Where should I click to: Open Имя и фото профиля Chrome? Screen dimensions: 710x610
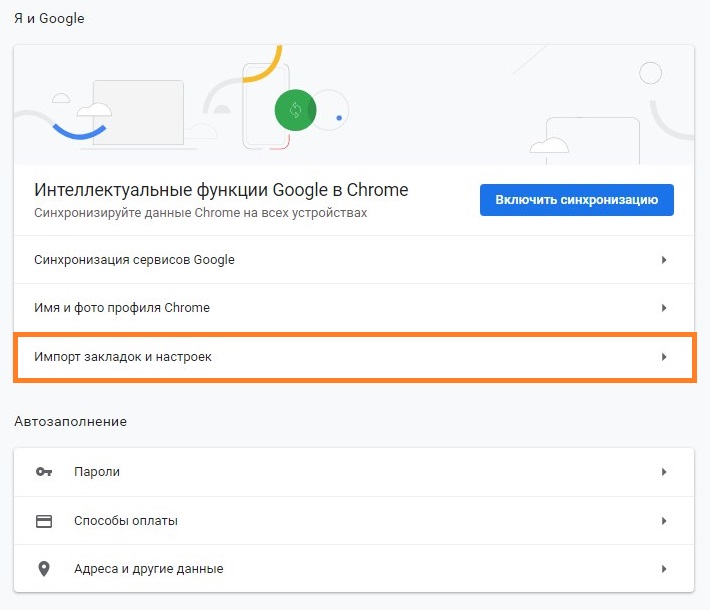(x=122, y=308)
